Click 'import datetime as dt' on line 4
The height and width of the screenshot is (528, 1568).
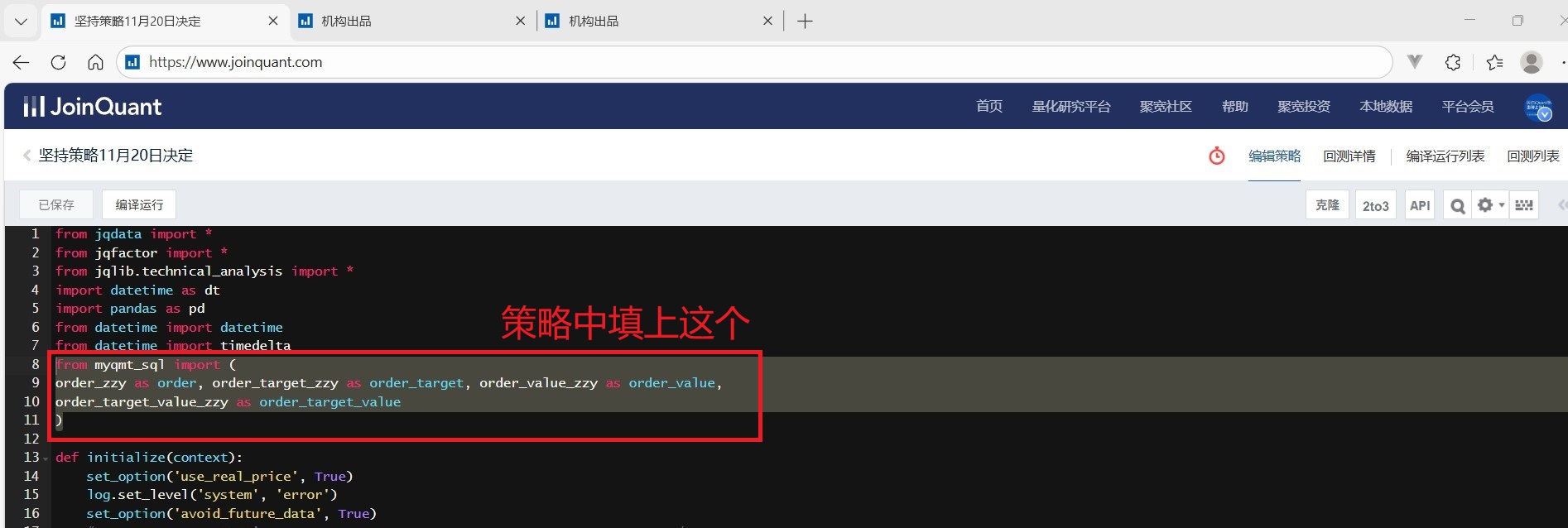click(x=137, y=290)
